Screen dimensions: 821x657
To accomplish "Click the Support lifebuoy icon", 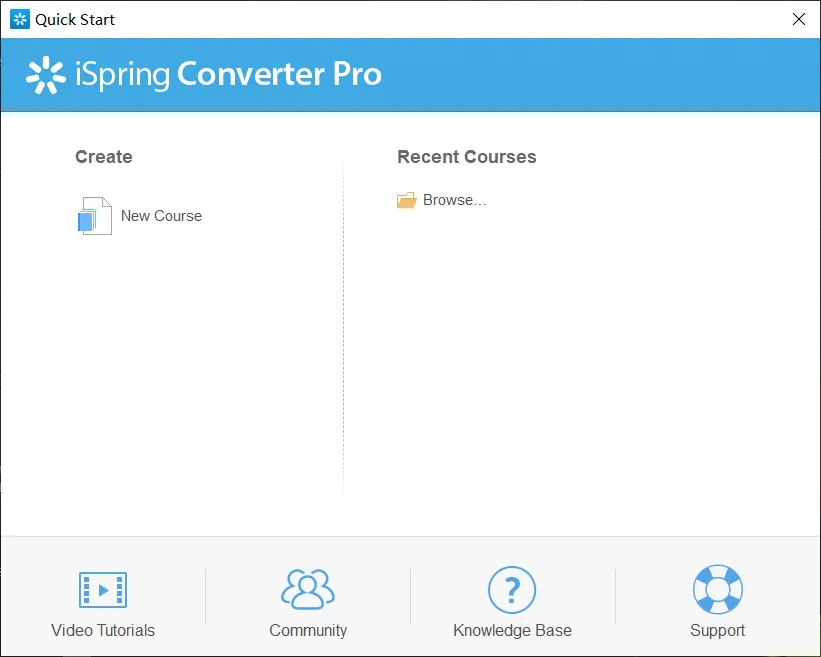I will (717, 590).
